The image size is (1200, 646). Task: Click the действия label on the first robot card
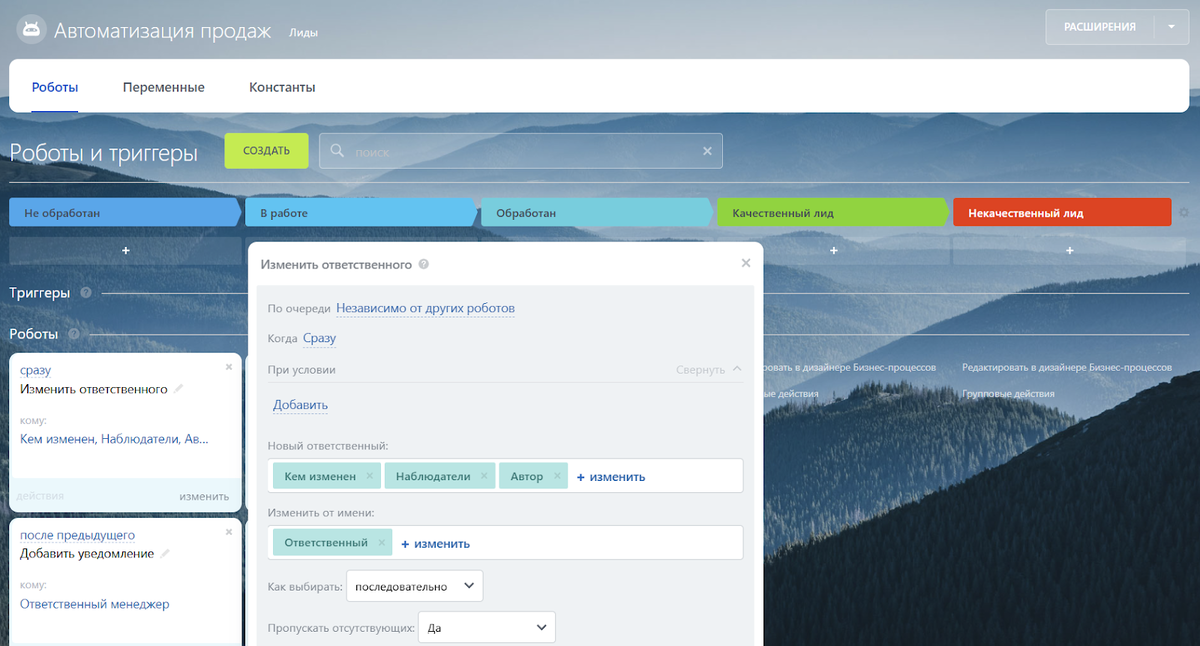pos(40,496)
